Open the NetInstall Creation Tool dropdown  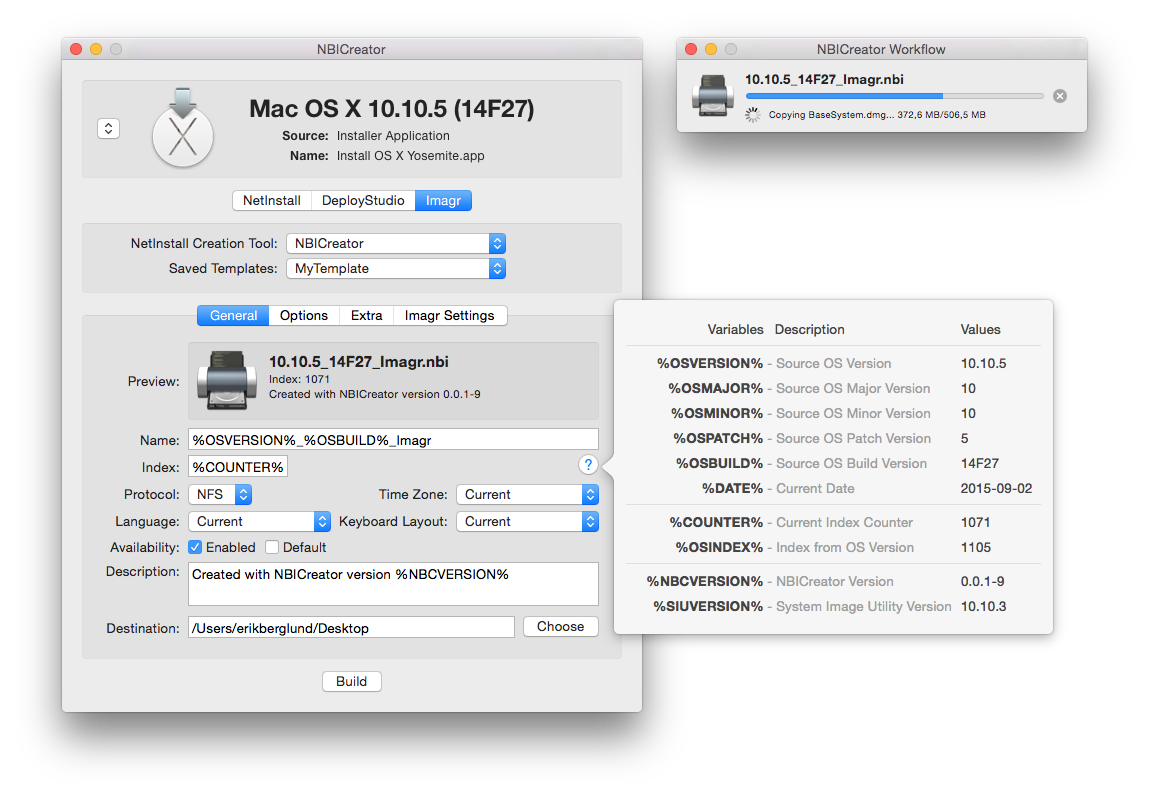(395, 243)
